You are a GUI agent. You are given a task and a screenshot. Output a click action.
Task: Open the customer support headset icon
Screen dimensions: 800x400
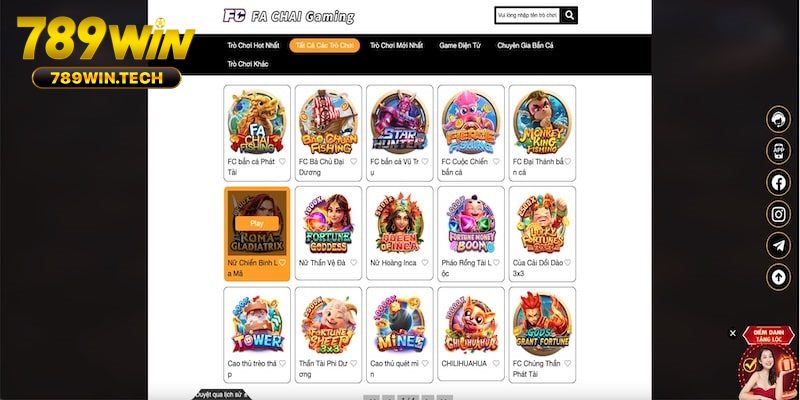tap(778, 119)
